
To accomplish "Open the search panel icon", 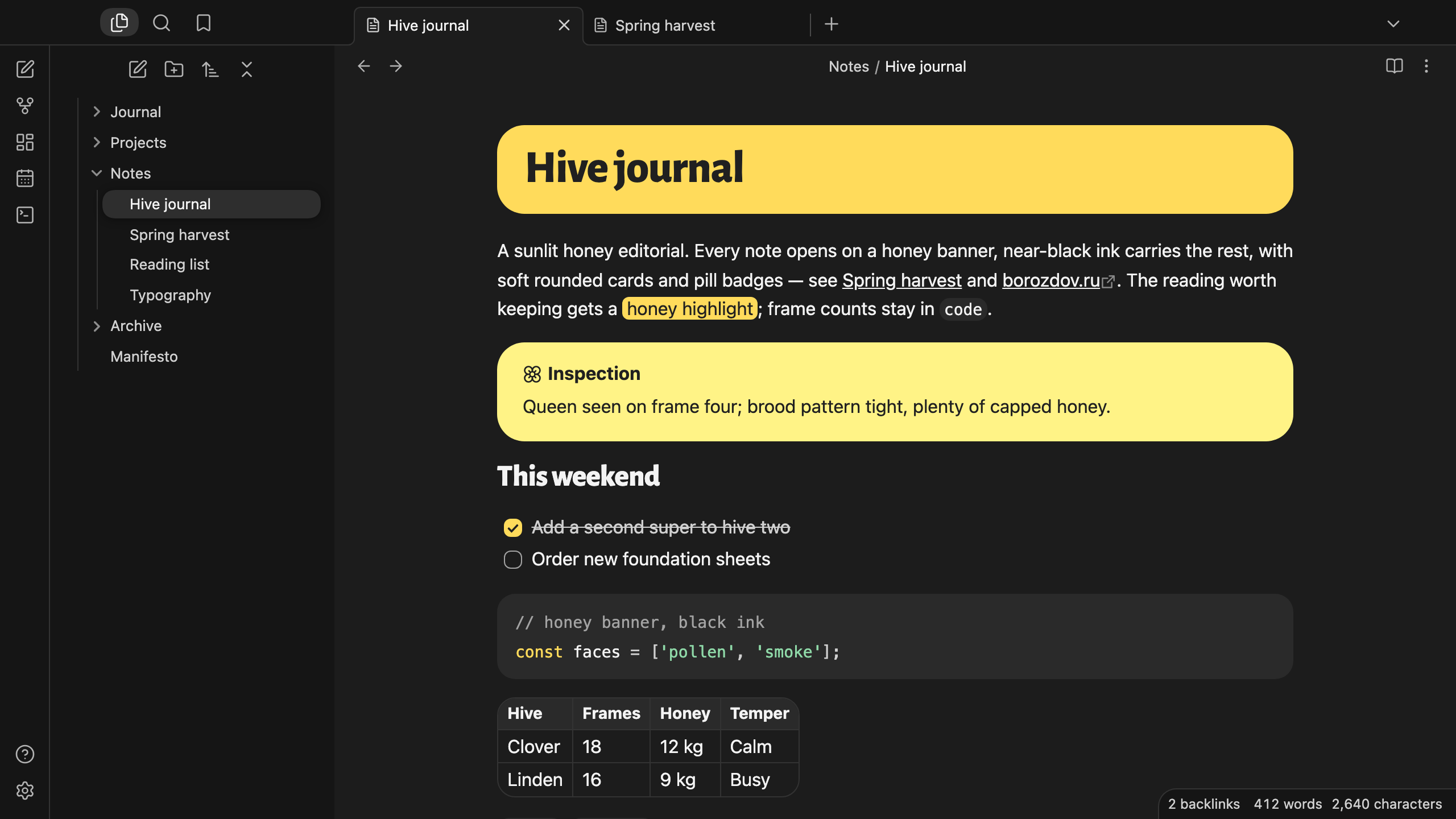I will 162,23.
